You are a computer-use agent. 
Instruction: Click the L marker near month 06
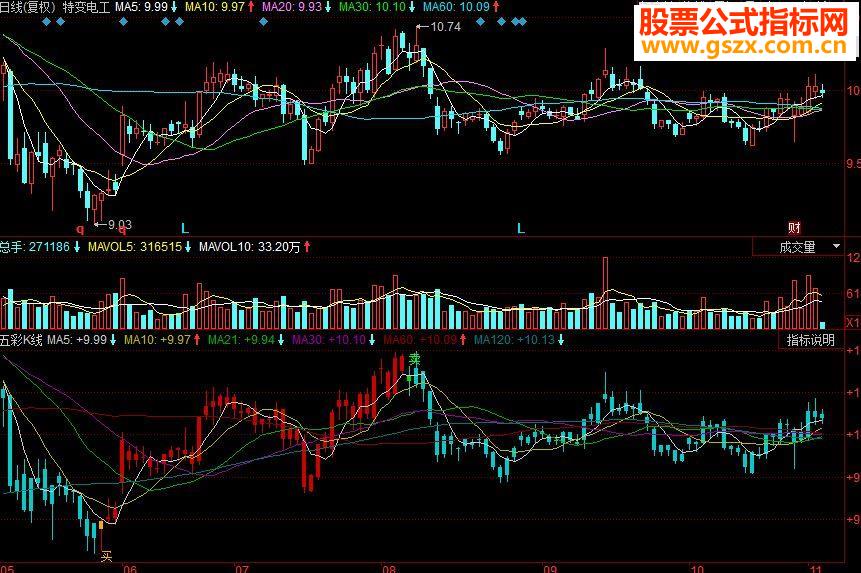tap(185, 228)
